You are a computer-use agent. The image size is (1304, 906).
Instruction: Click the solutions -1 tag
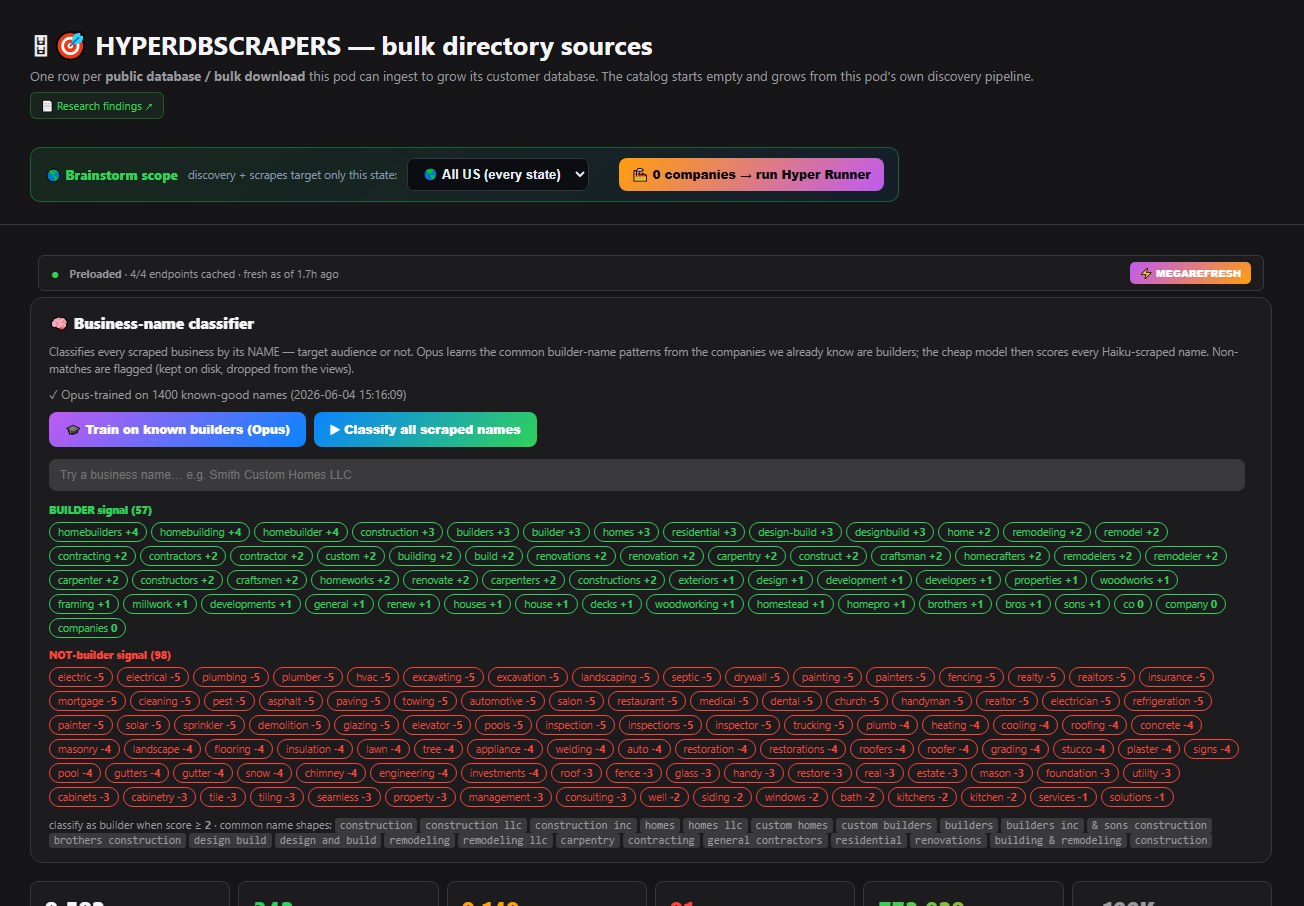coord(1137,797)
